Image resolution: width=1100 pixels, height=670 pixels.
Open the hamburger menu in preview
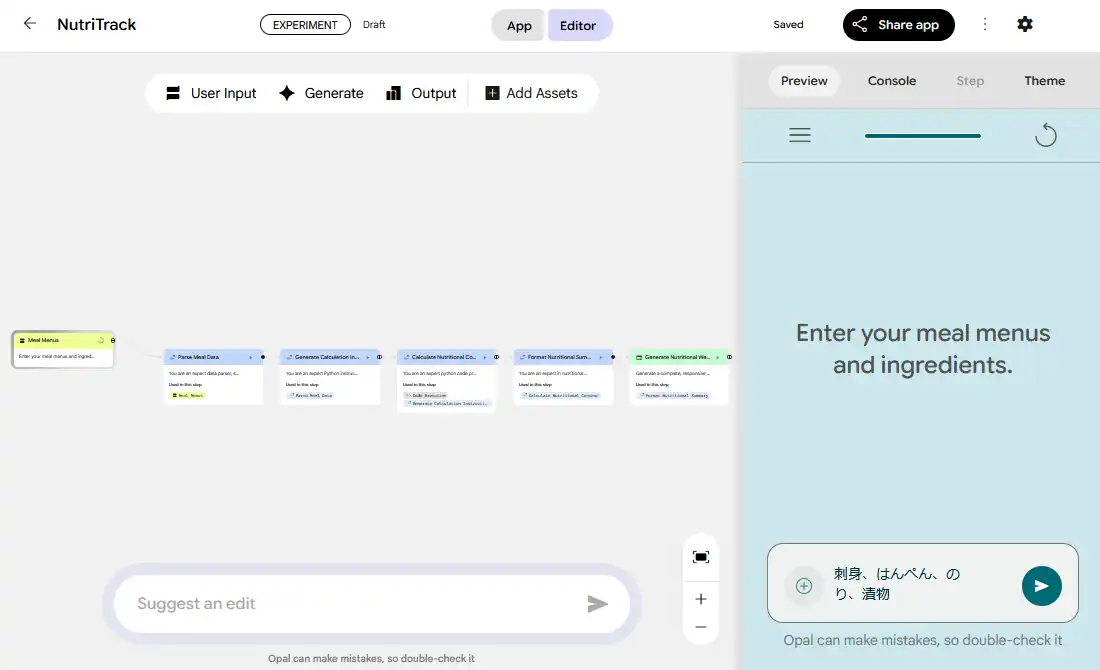coord(800,135)
